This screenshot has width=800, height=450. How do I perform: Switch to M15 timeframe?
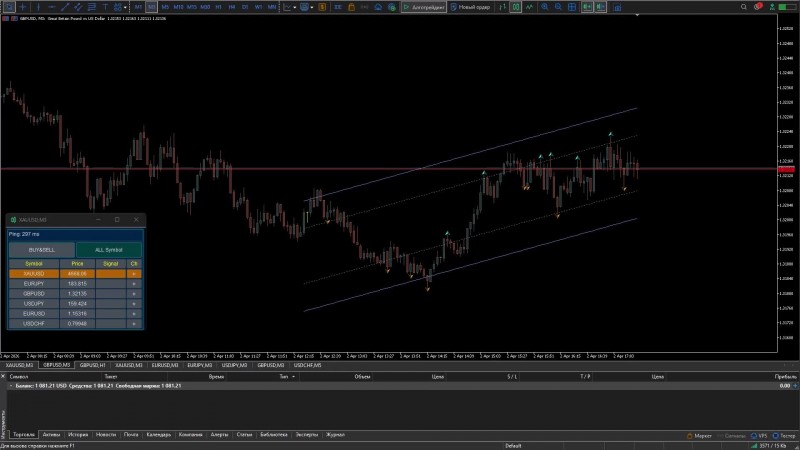(192, 7)
